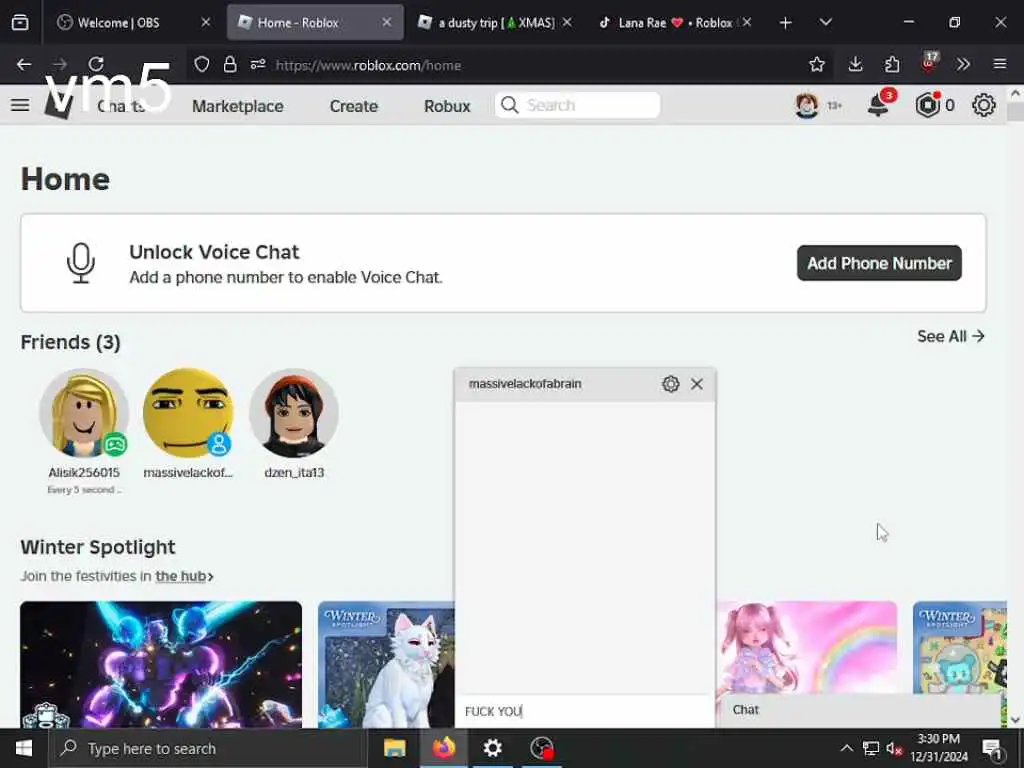Open friend massivelackof... avatar
The image size is (1024, 768).
tap(188, 413)
